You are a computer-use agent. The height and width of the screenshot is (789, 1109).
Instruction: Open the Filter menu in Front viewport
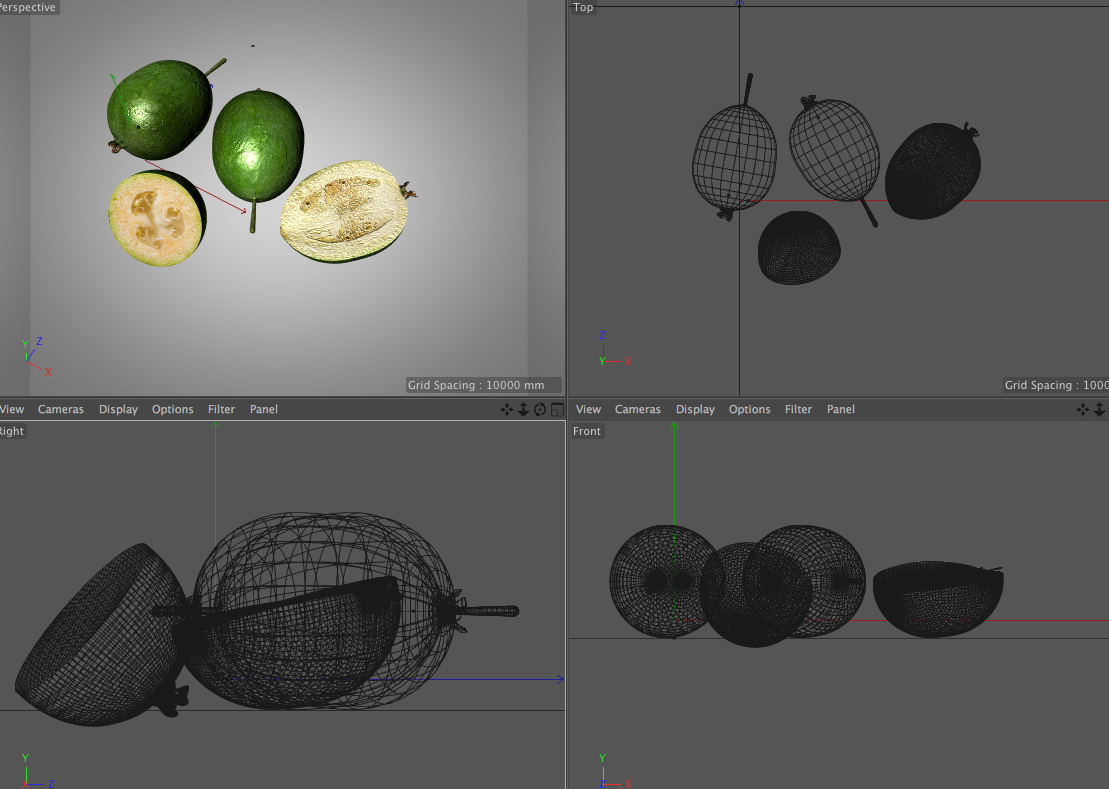tap(798, 409)
